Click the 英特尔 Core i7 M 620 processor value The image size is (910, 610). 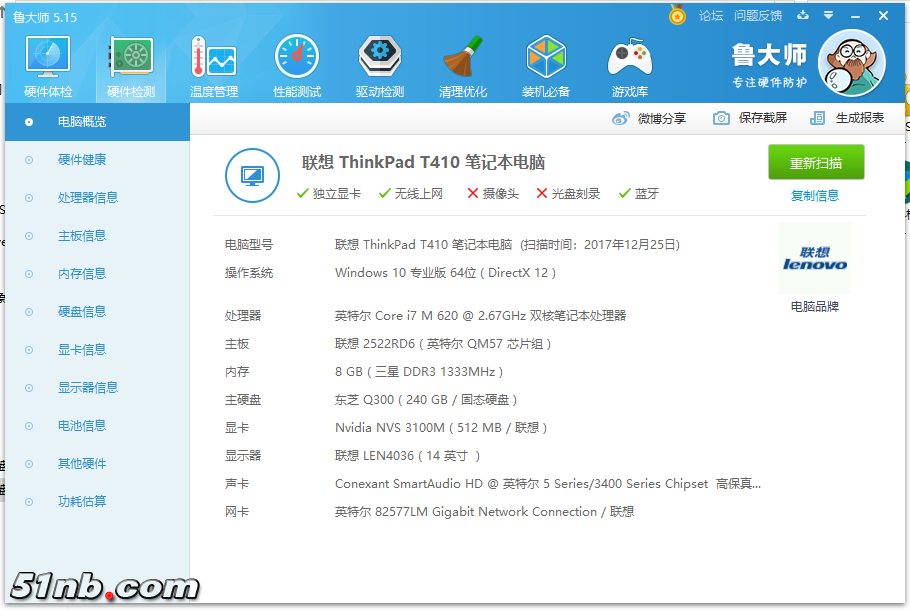click(481, 316)
